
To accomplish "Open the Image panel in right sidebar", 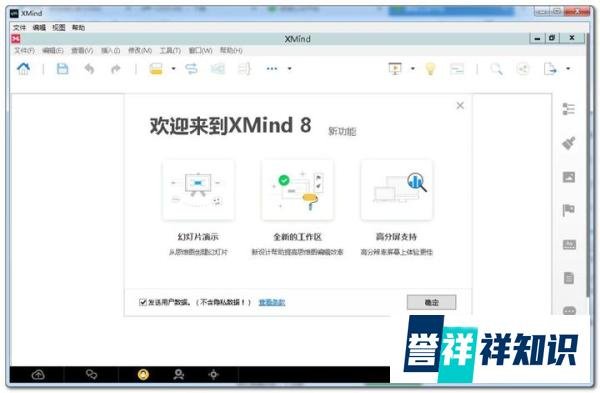I will click(x=569, y=177).
